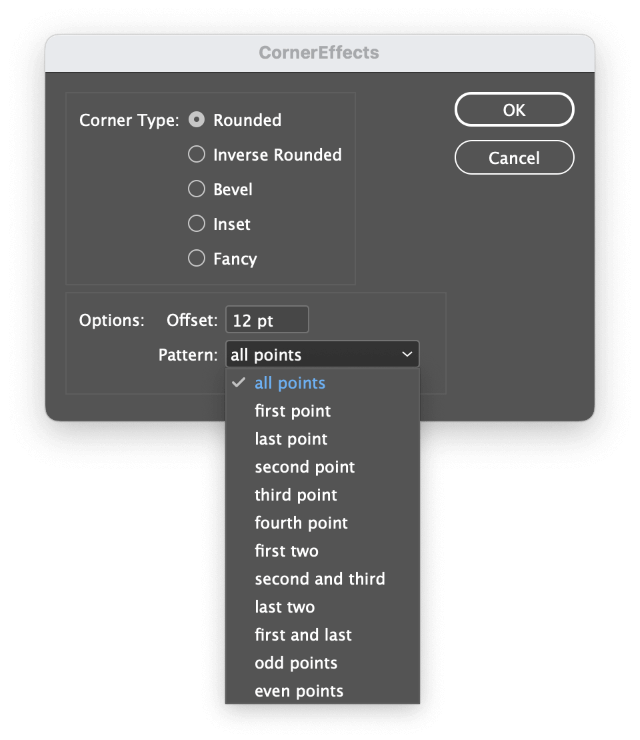Image resolution: width=640 pixels, height=740 pixels.
Task: Choose second point in the list
Action: (x=322, y=467)
